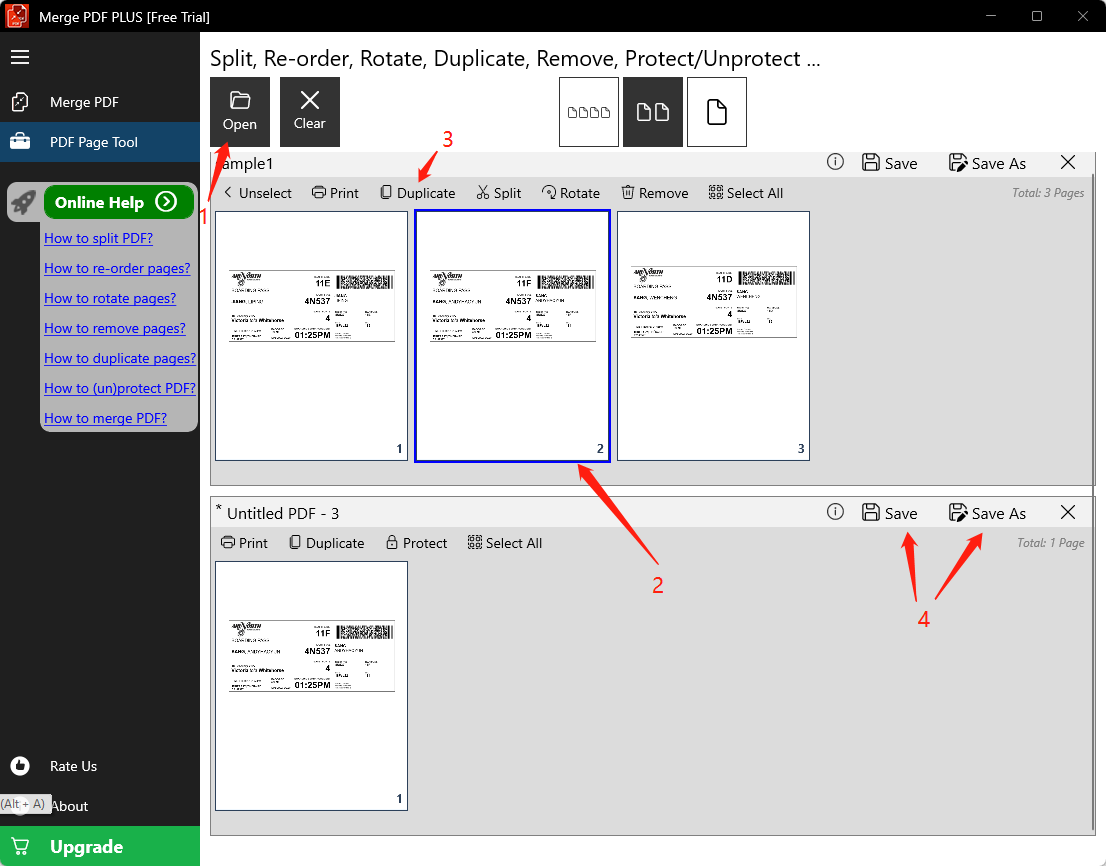Select Merge PDF in the sidebar
This screenshot has height=866, width=1106.
coord(99,102)
